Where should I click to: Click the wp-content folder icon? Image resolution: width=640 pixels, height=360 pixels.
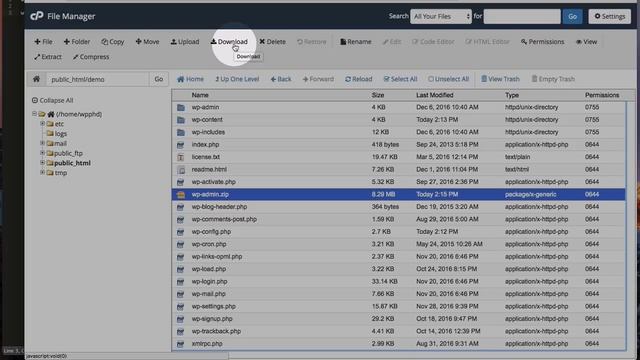181,120
